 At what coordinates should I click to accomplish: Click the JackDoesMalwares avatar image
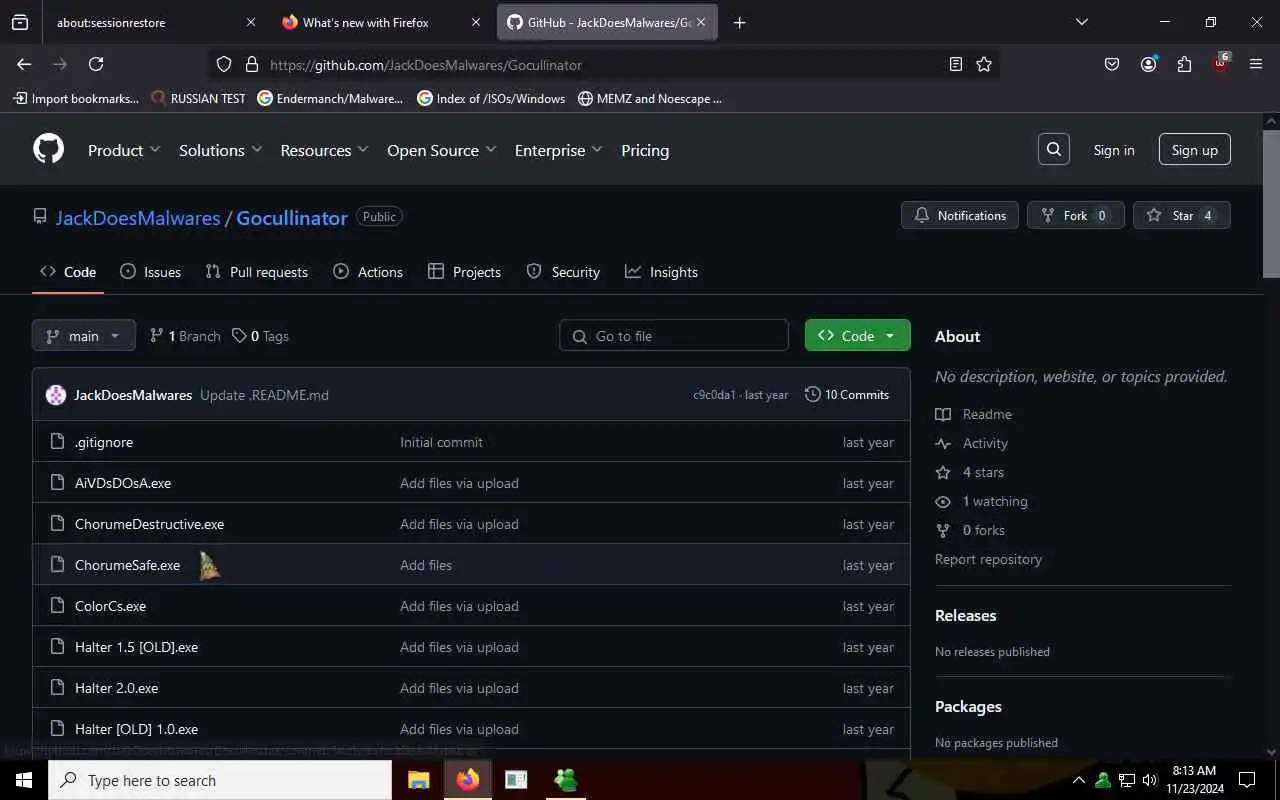(56, 395)
